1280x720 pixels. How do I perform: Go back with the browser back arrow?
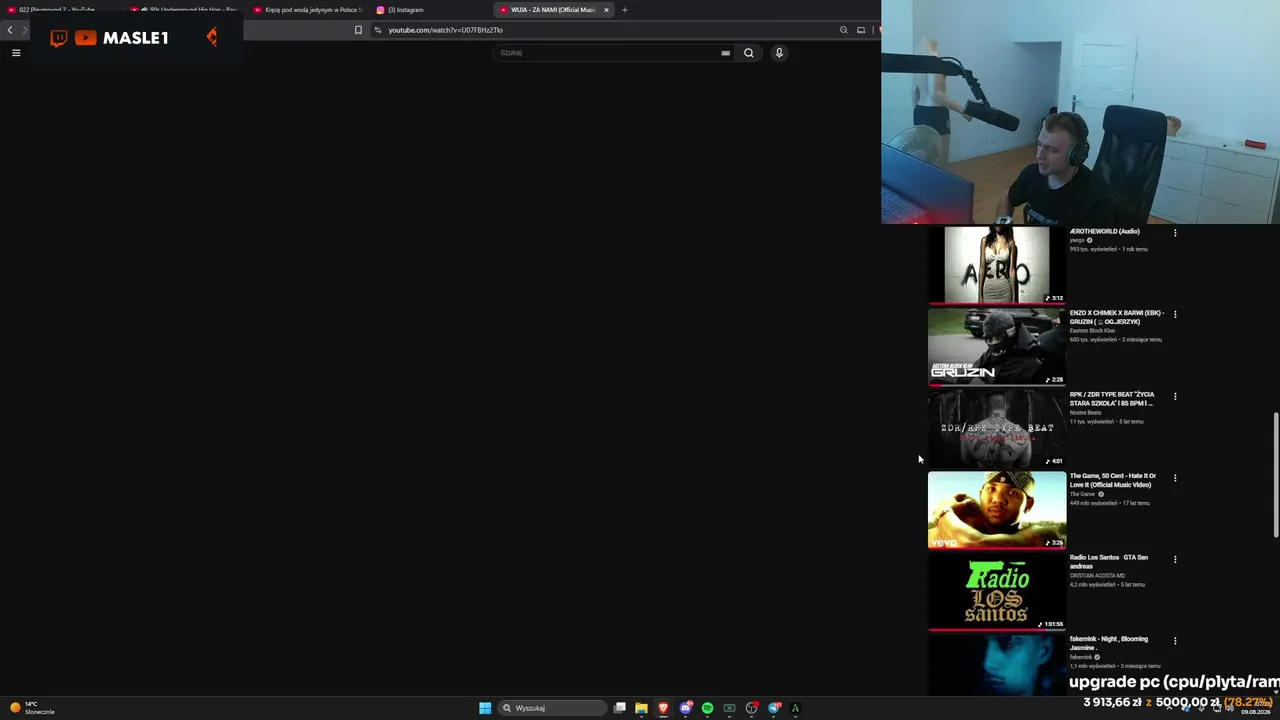pyautogui.click(x=10, y=30)
